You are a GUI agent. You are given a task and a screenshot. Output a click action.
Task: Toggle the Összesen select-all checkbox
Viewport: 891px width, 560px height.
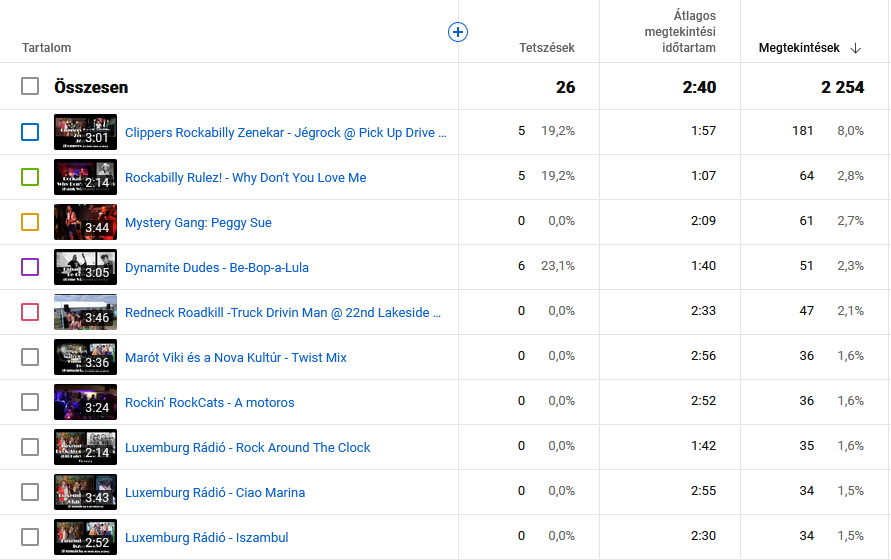(x=30, y=87)
